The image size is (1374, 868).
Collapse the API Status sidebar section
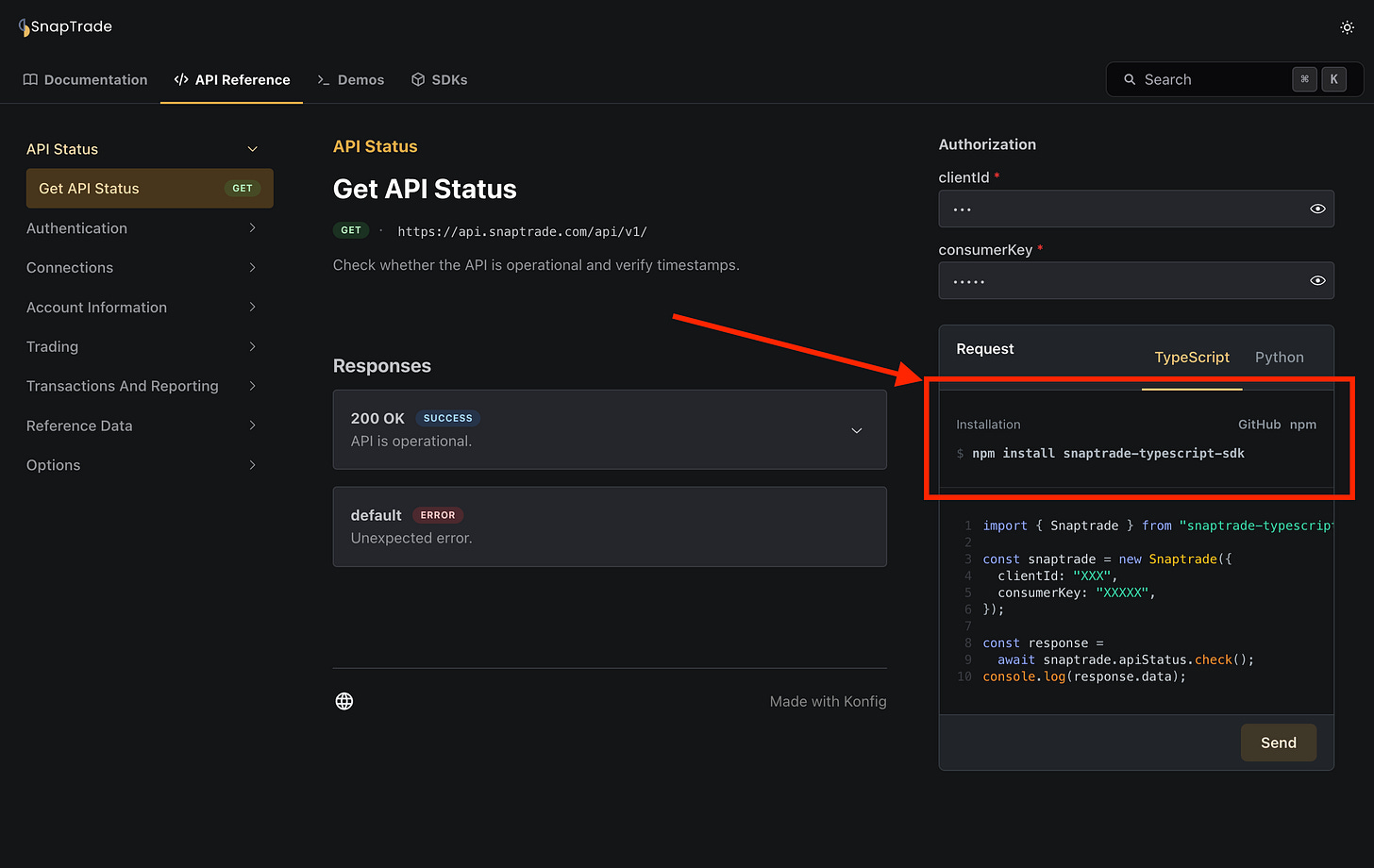pos(252,149)
